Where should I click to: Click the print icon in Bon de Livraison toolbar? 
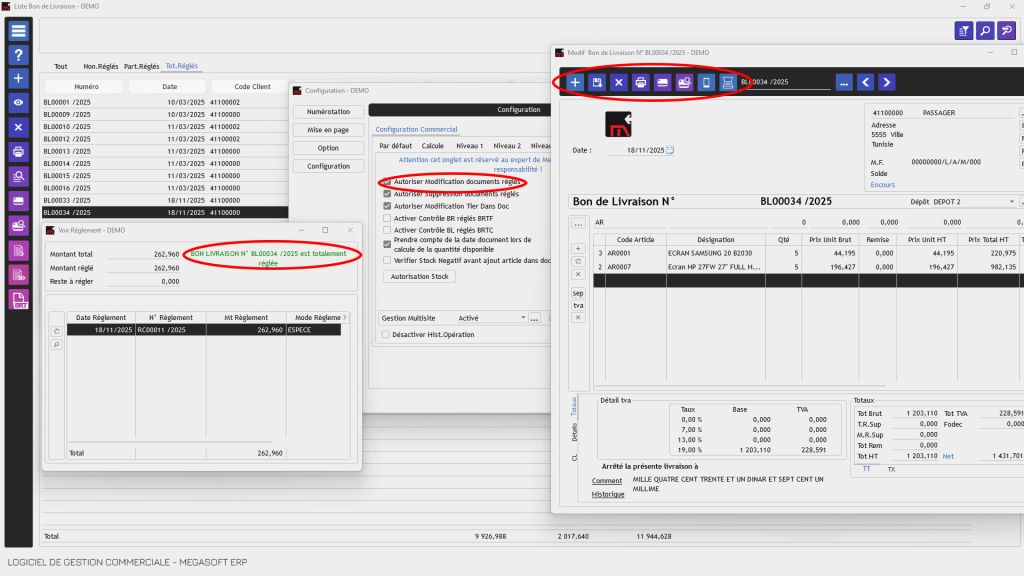pos(641,82)
